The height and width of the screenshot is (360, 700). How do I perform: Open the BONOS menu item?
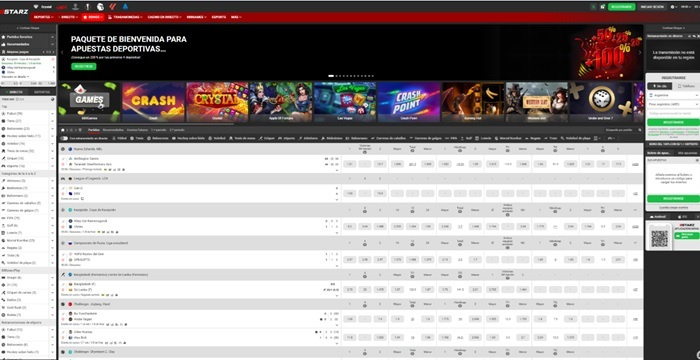click(93, 17)
